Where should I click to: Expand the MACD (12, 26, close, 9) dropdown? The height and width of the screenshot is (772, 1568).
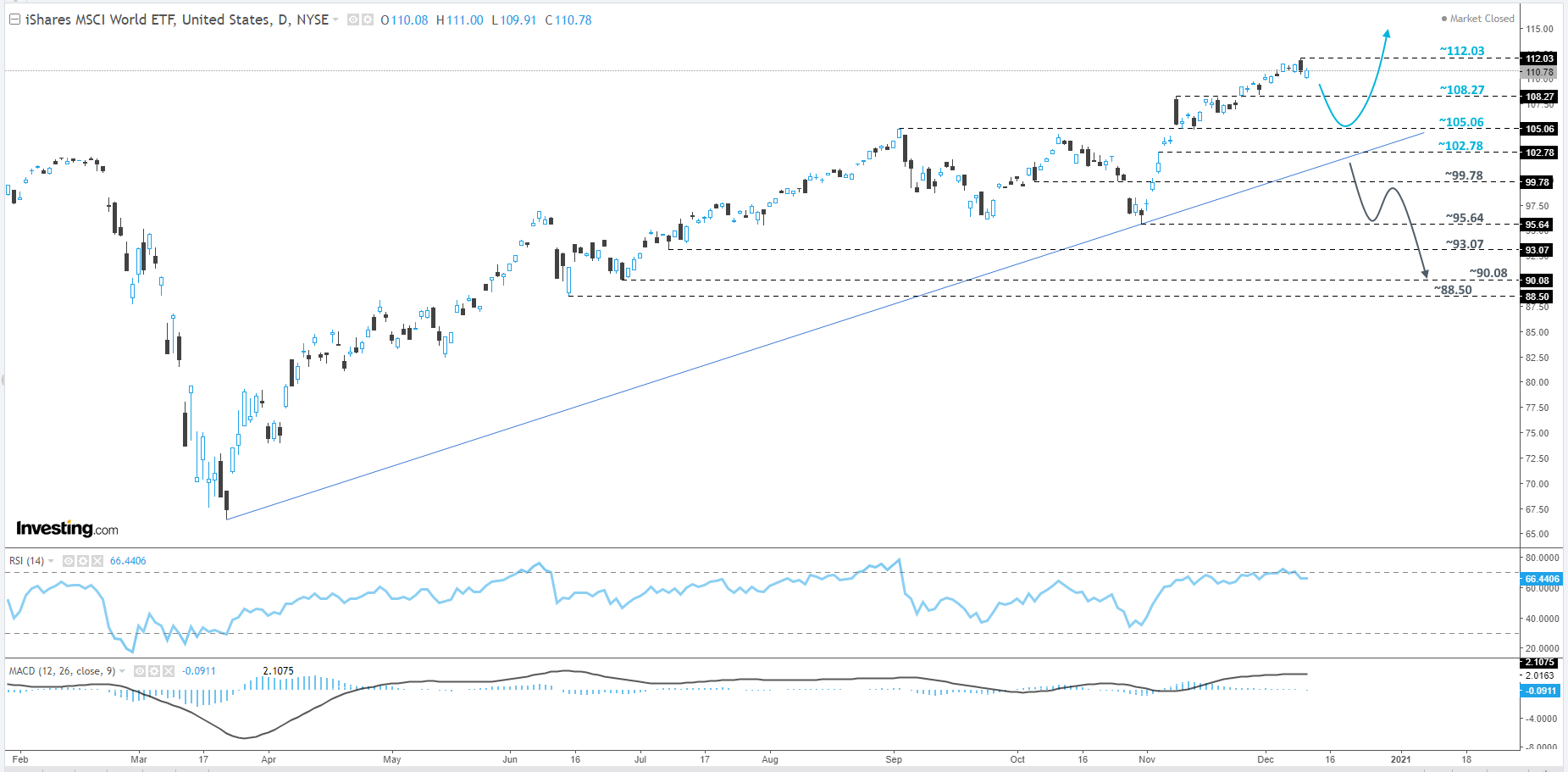pos(122,671)
